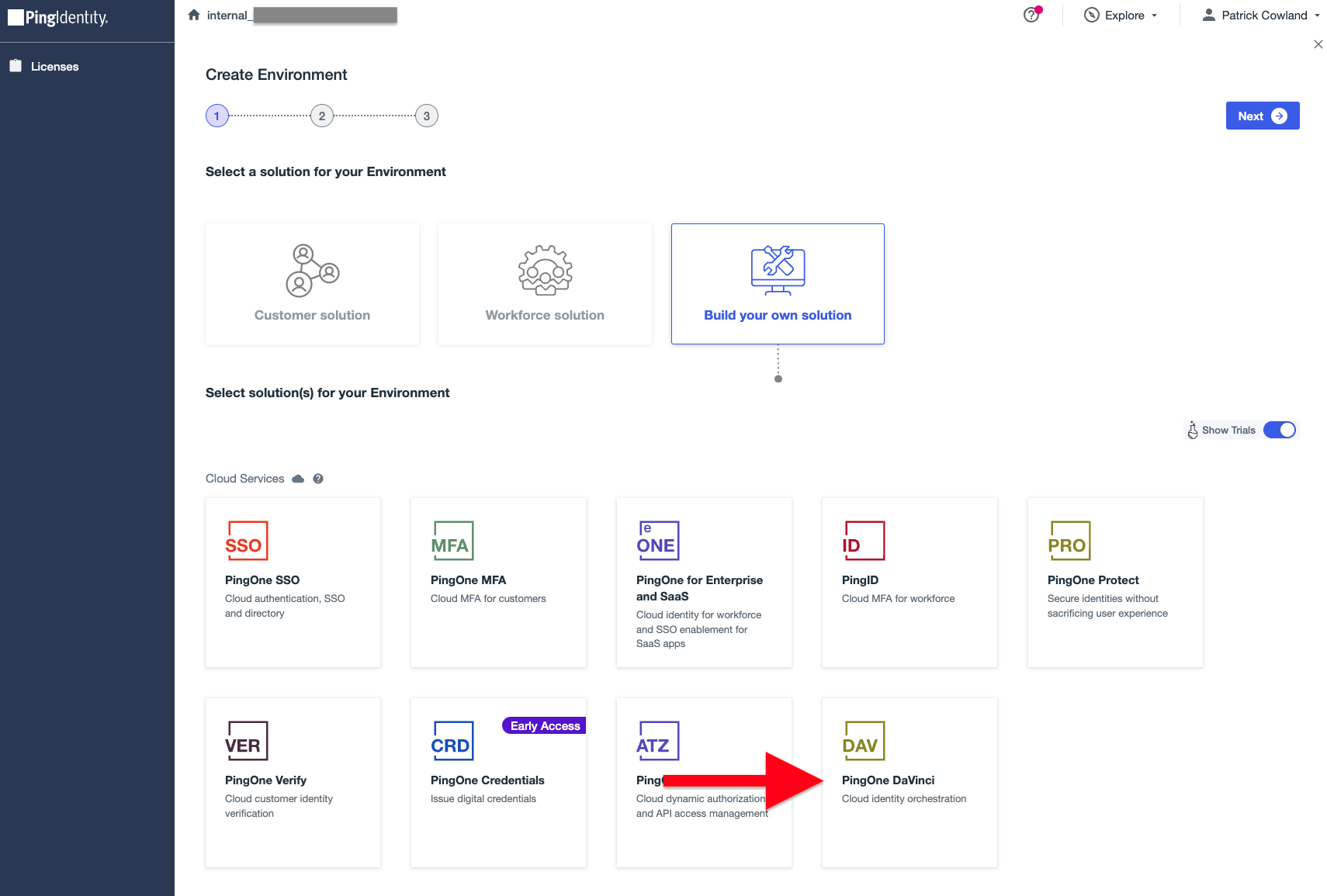Select the PingID card
1327x896 pixels.
(x=909, y=583)
